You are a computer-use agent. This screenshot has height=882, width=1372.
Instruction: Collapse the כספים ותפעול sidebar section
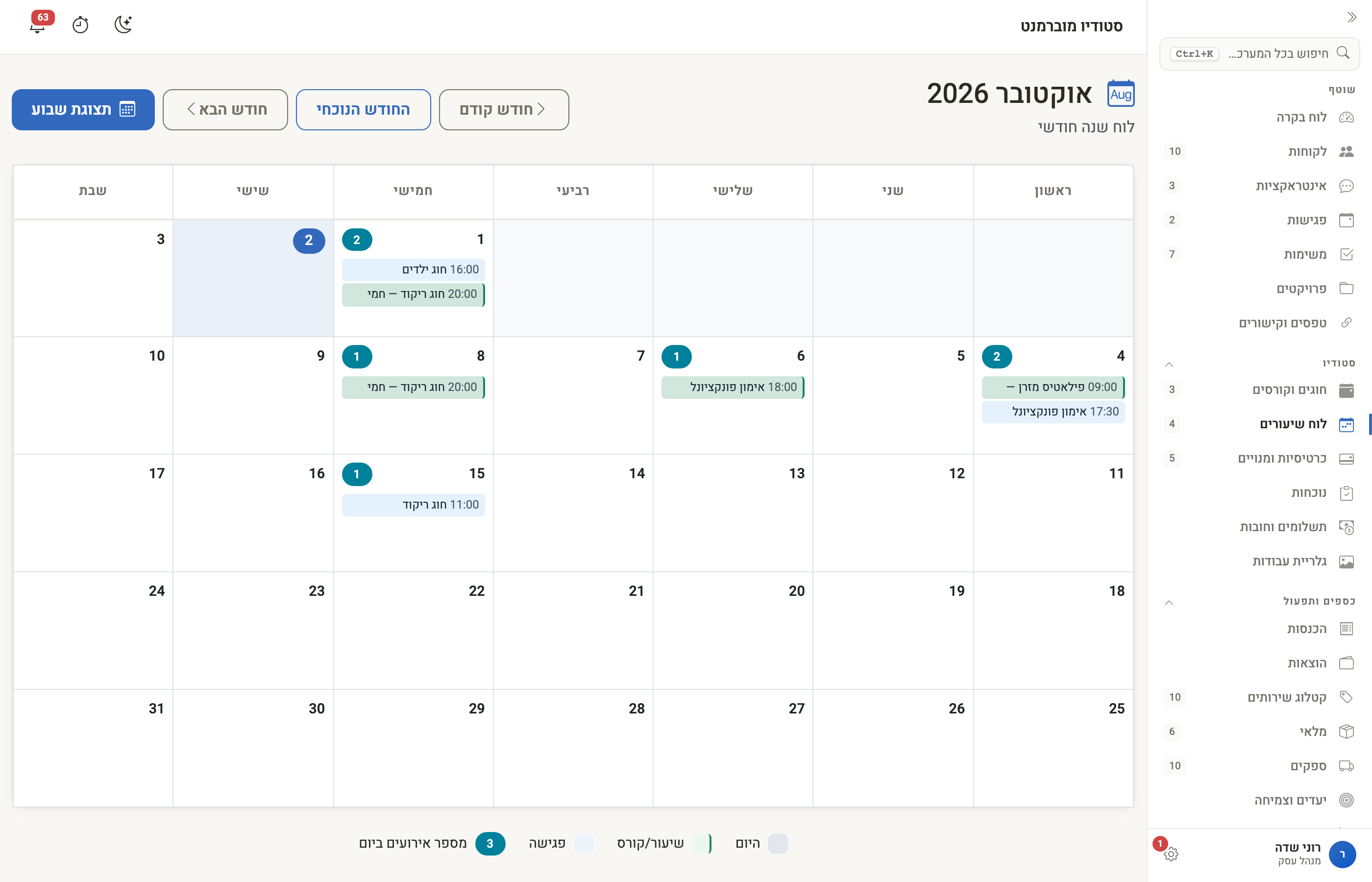coord(1169,603)
